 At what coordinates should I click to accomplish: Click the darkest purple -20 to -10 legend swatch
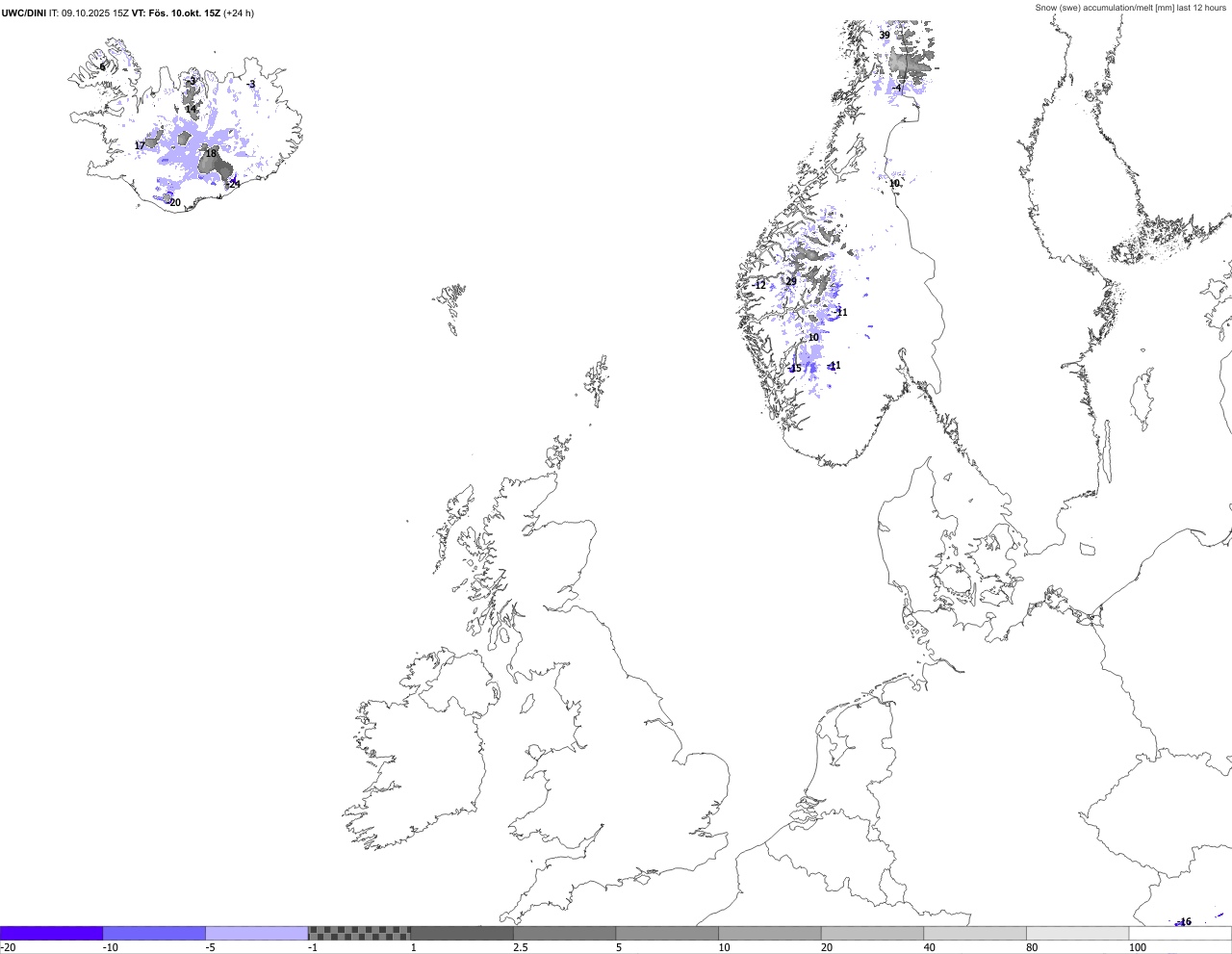coord(51,933)
